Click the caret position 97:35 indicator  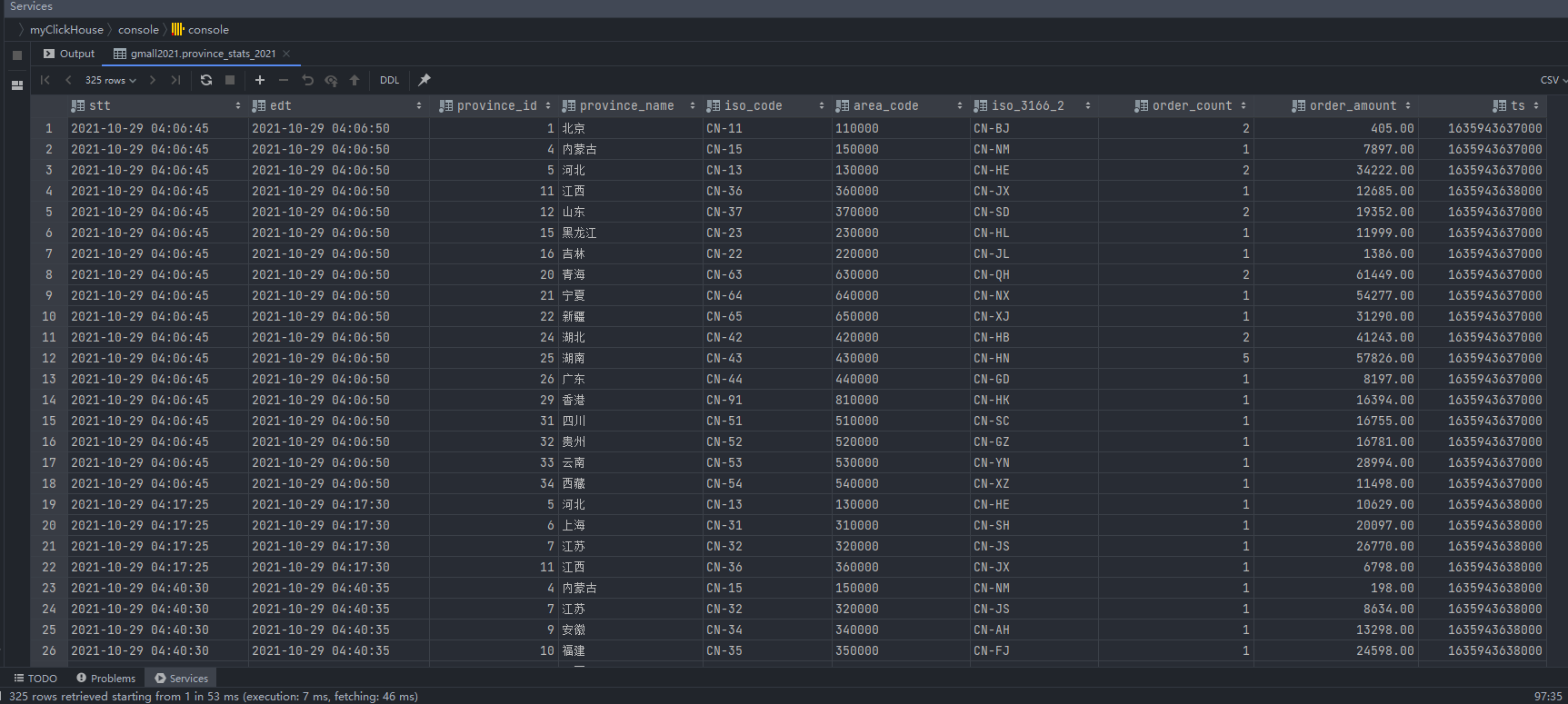(x=1548, y=697)
